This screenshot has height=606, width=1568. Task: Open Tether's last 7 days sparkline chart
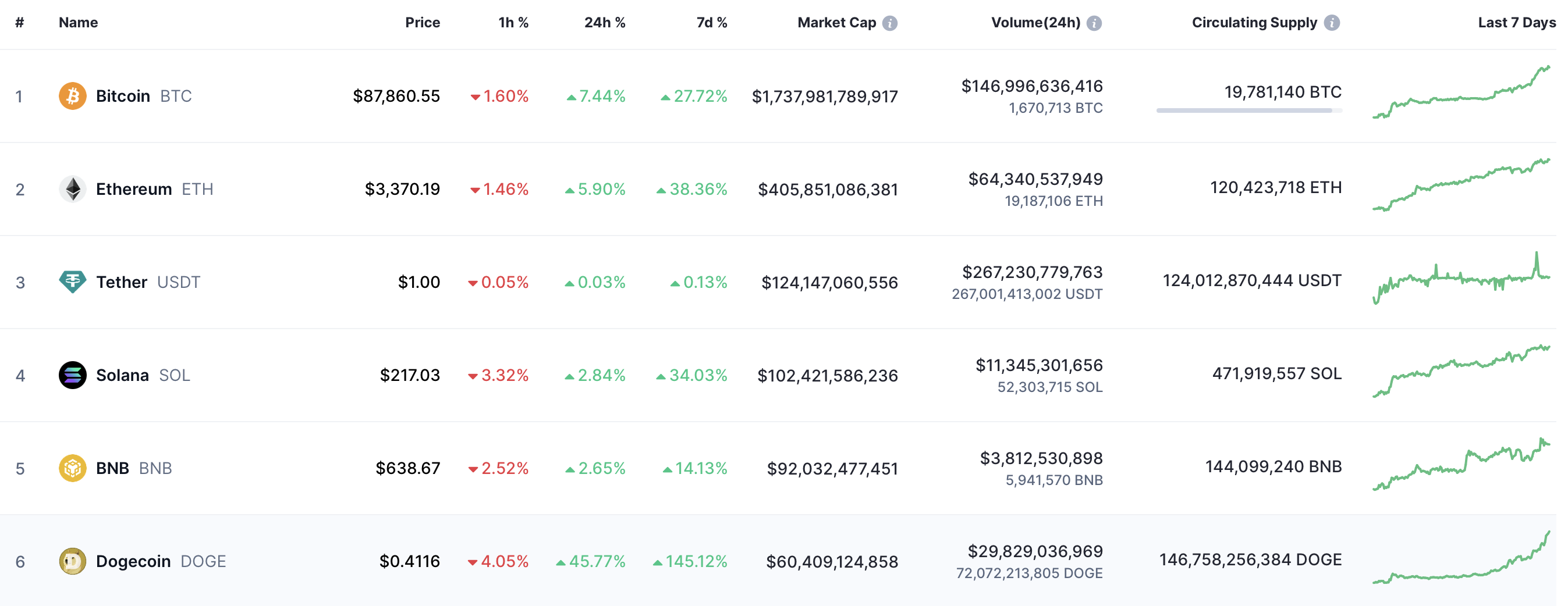[x=1461, y=279]
